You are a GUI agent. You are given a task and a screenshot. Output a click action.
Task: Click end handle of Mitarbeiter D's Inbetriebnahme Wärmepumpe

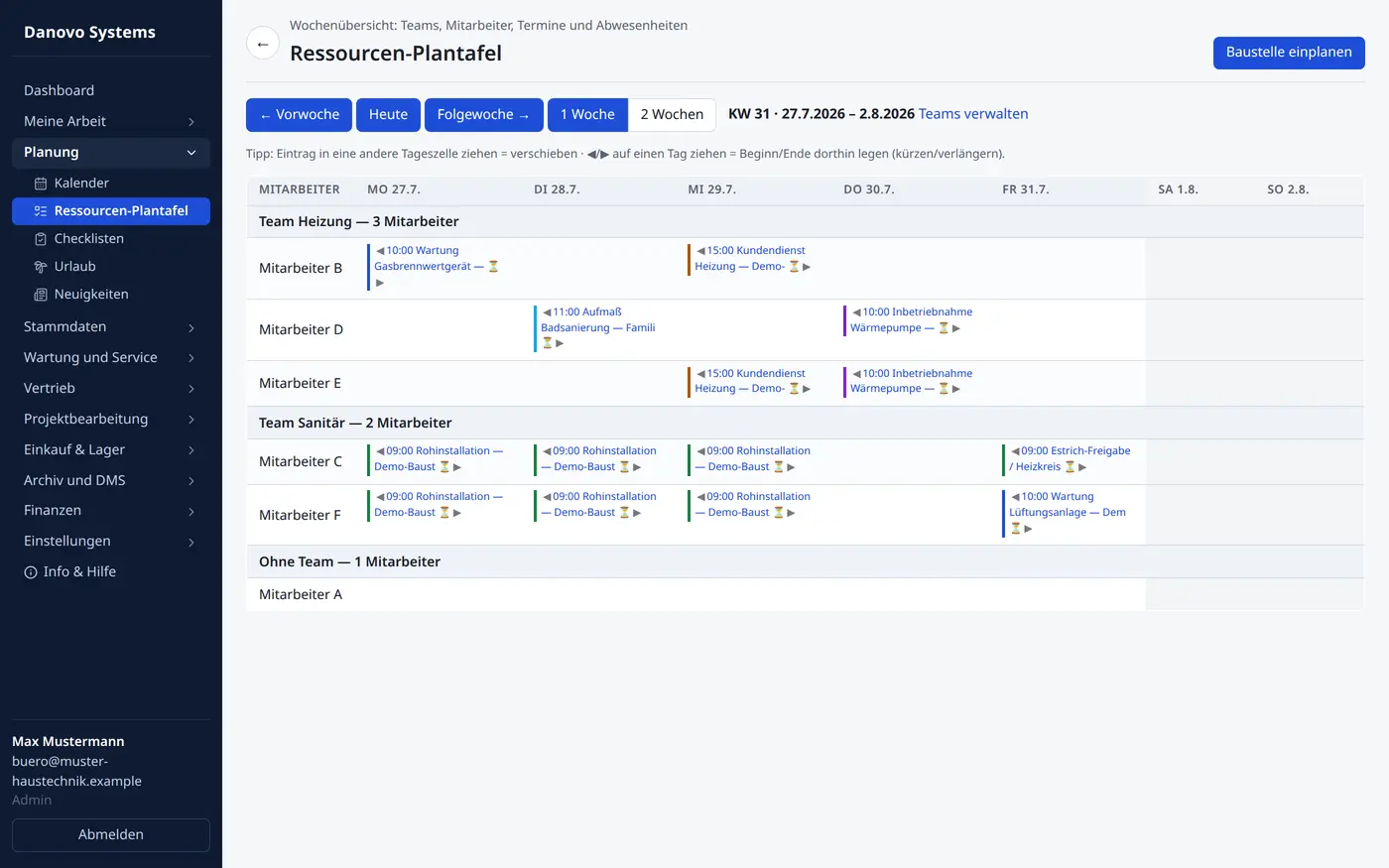(956, 328)
